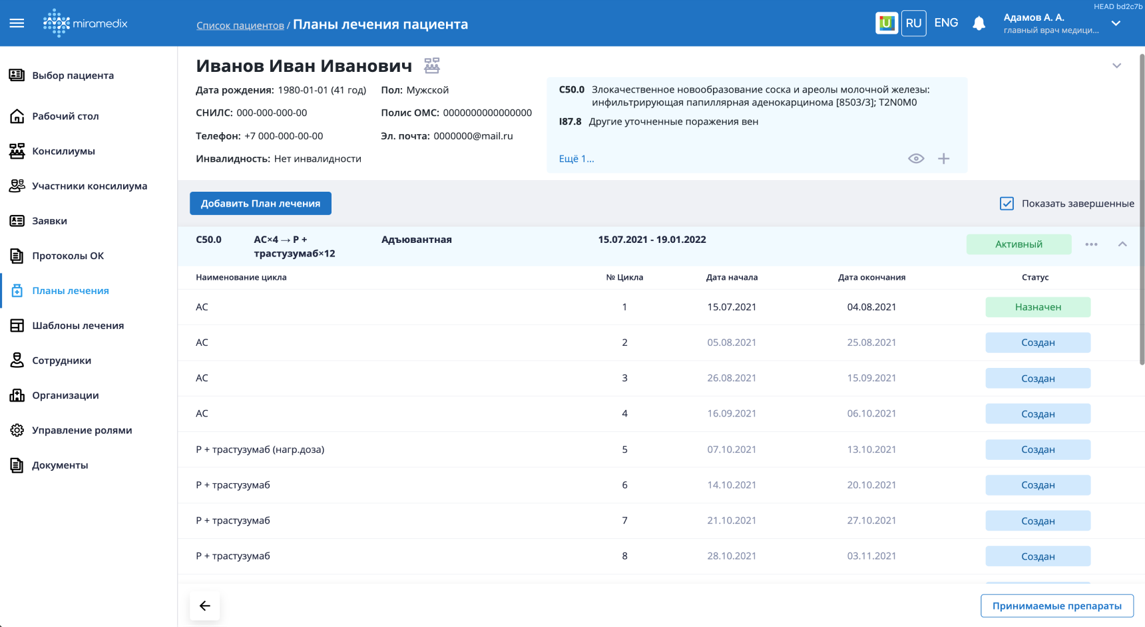The image size is (1145, 627).
Task: Click the plus icon to add diagnosis
Action: 943,159
